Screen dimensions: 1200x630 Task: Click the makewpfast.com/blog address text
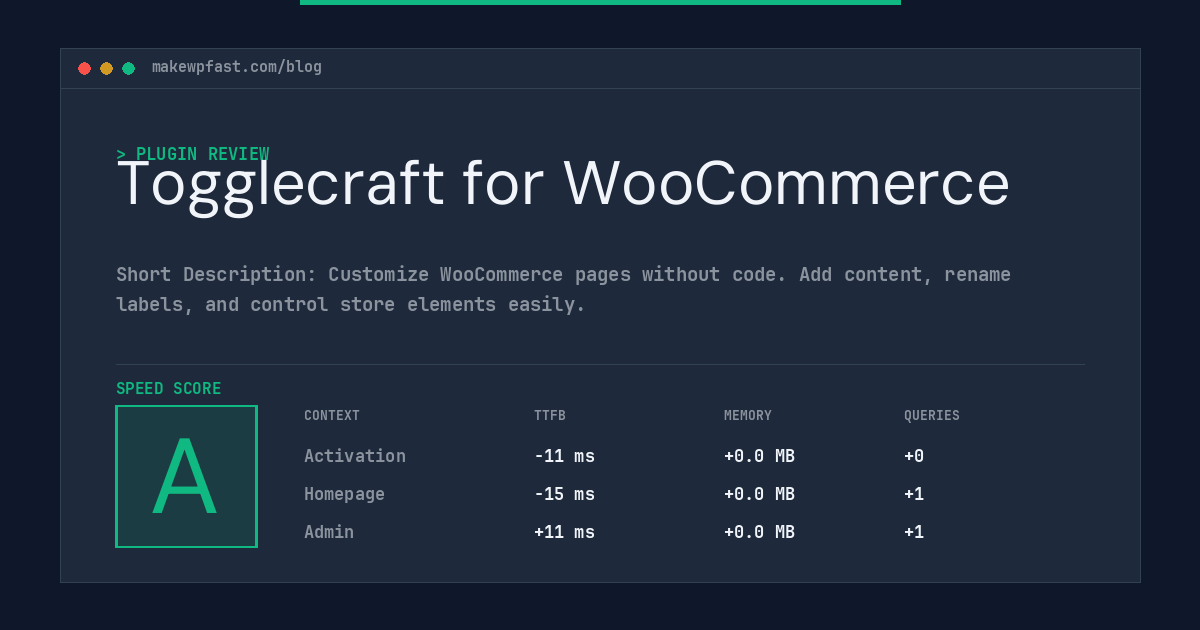tap(237, 67)
